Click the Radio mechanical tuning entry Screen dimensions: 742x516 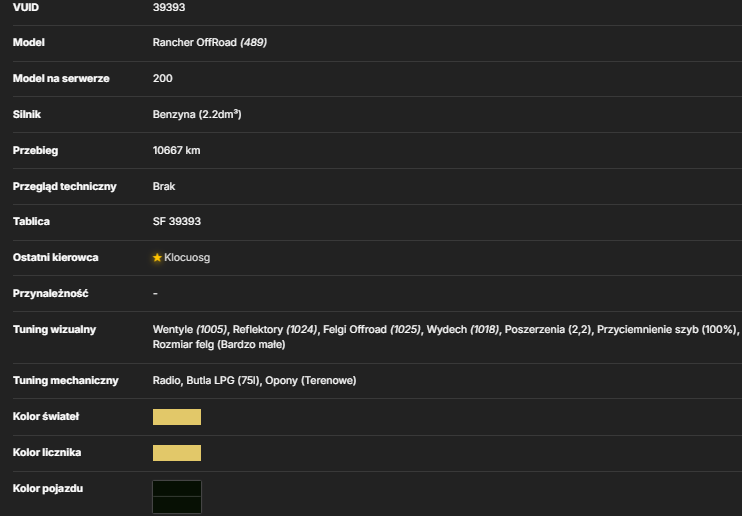(x=166, y=381)
